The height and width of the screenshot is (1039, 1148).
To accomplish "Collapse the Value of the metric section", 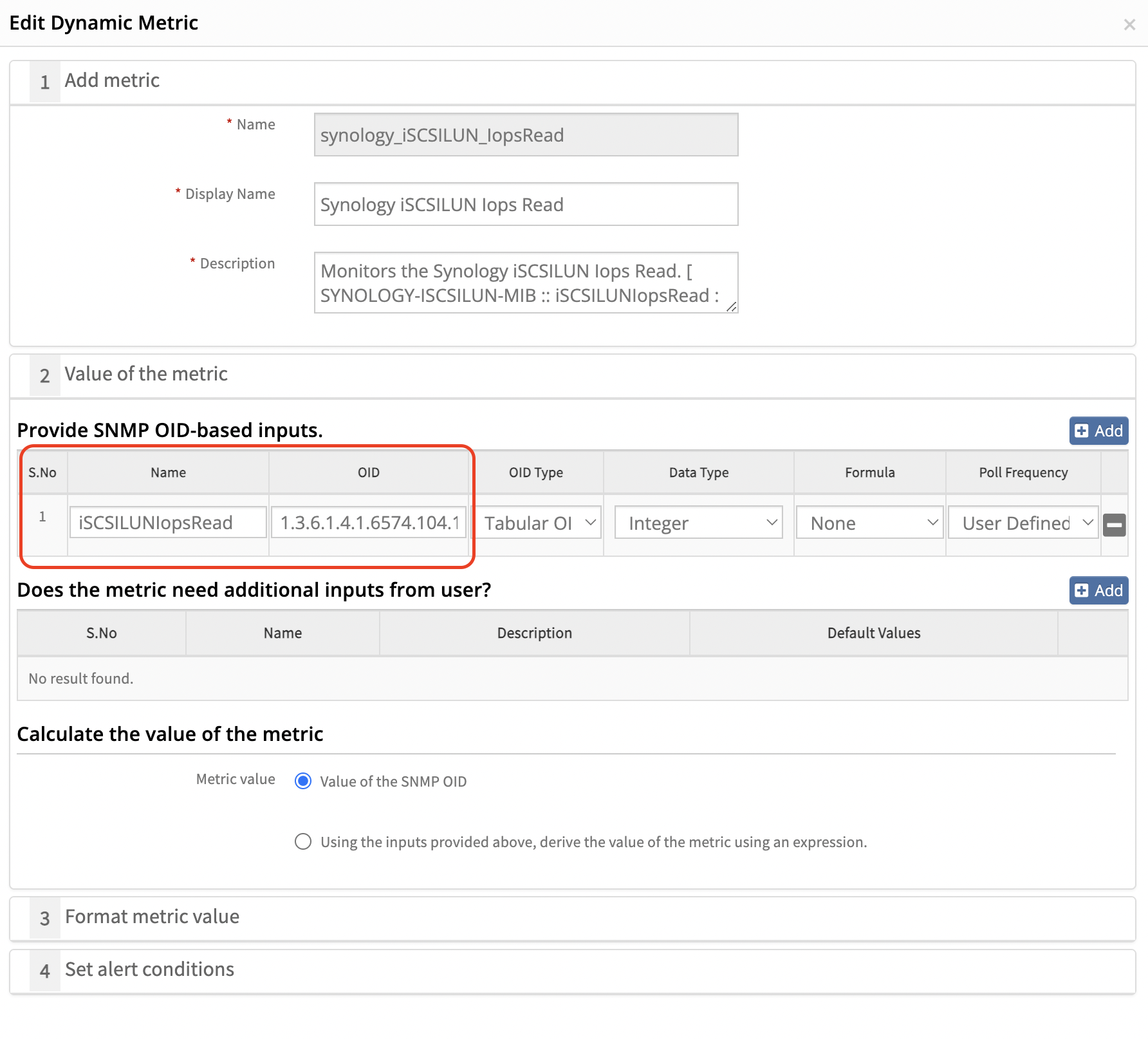I will click(146, 375).
